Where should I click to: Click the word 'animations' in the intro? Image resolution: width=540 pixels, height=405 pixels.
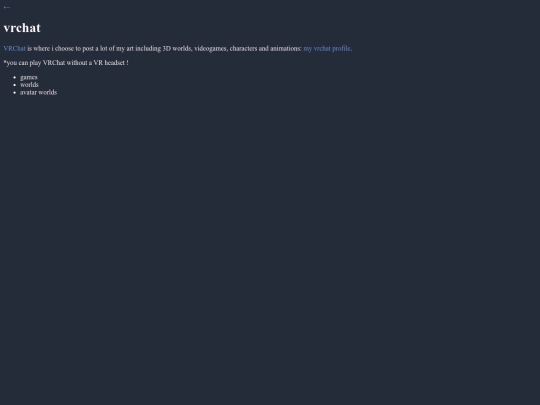pyautogui.click(x=285, y=49)
